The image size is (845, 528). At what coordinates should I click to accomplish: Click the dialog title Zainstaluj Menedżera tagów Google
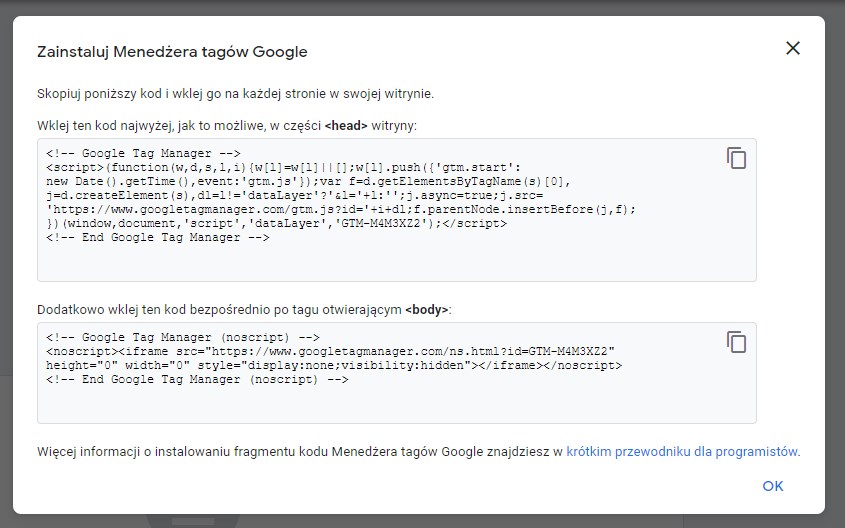tap(172, 51)
